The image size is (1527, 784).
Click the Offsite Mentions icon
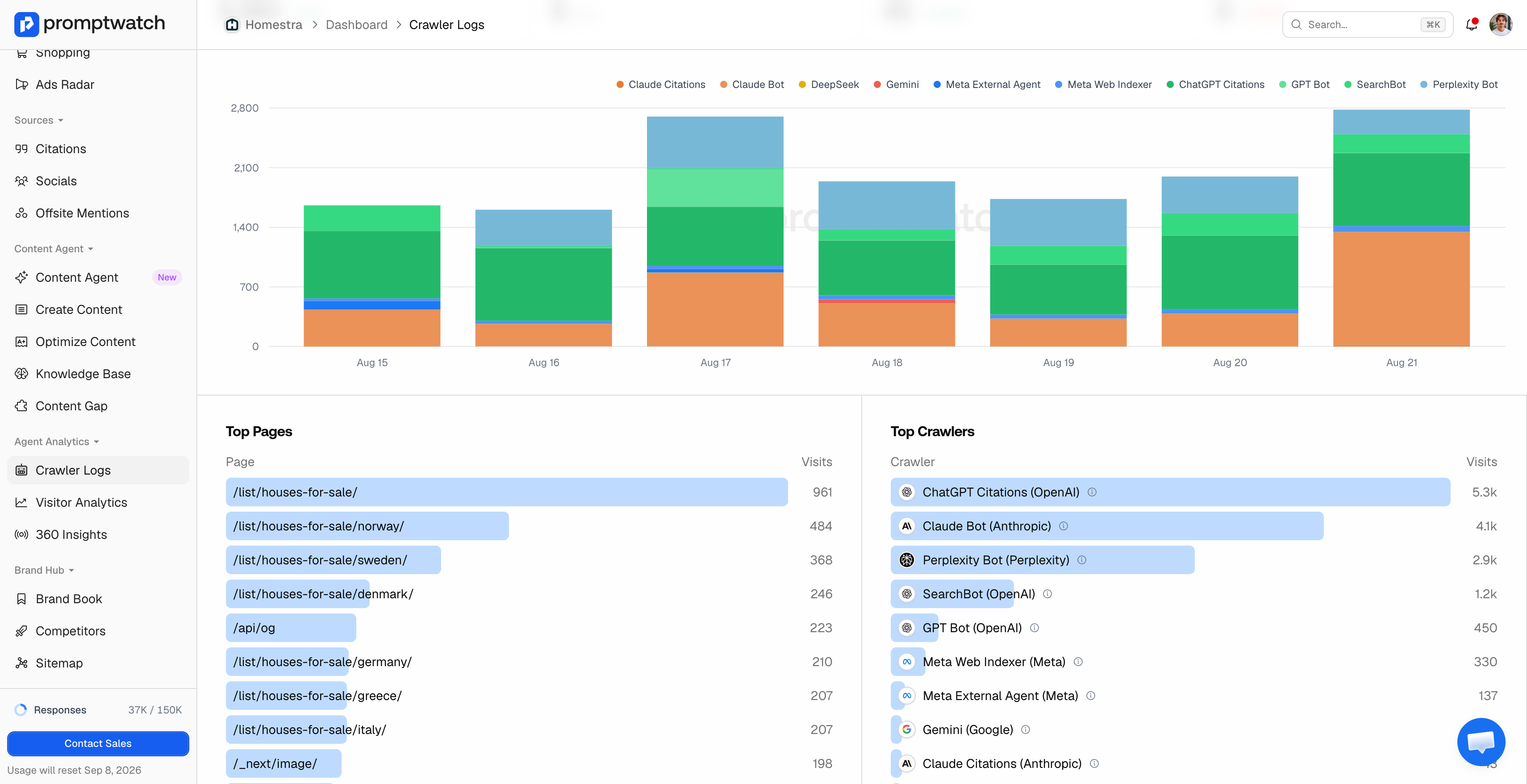pos(22,213)
